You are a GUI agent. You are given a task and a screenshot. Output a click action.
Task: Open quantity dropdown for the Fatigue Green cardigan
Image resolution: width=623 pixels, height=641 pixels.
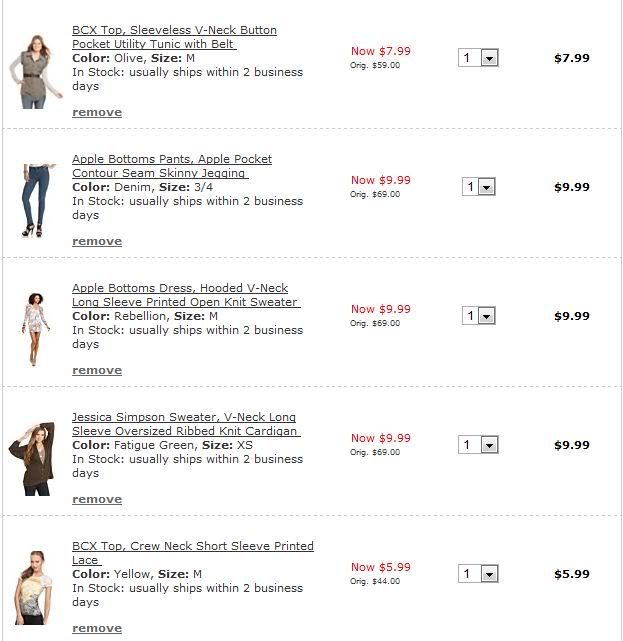[x=479, y=445]
